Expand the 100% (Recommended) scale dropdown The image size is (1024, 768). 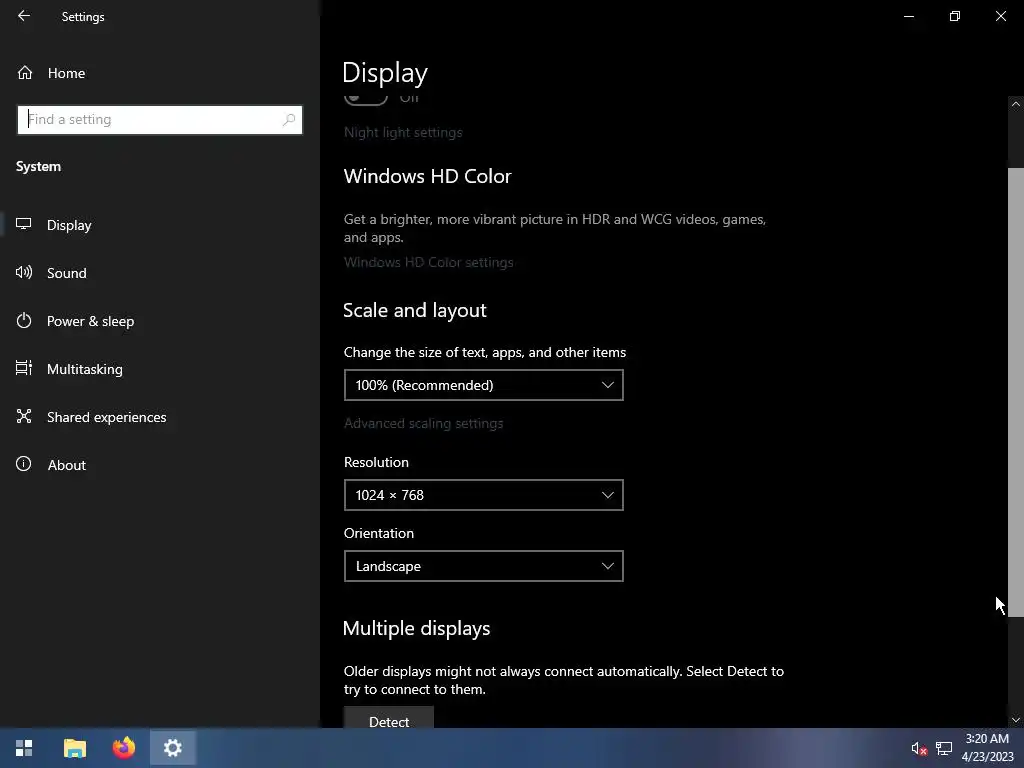[483, 385]
